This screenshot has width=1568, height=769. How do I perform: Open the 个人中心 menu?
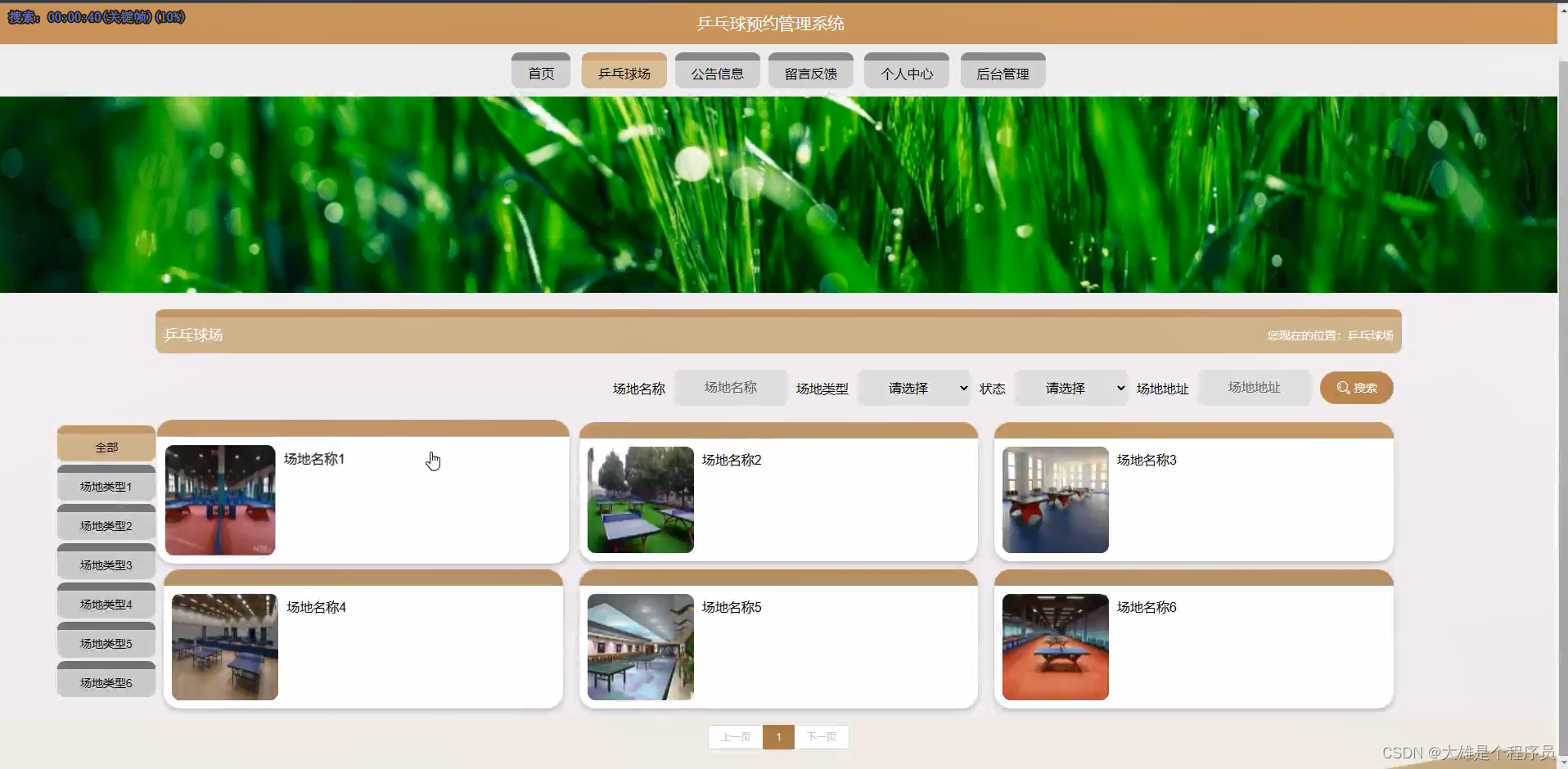pos(906,71)
